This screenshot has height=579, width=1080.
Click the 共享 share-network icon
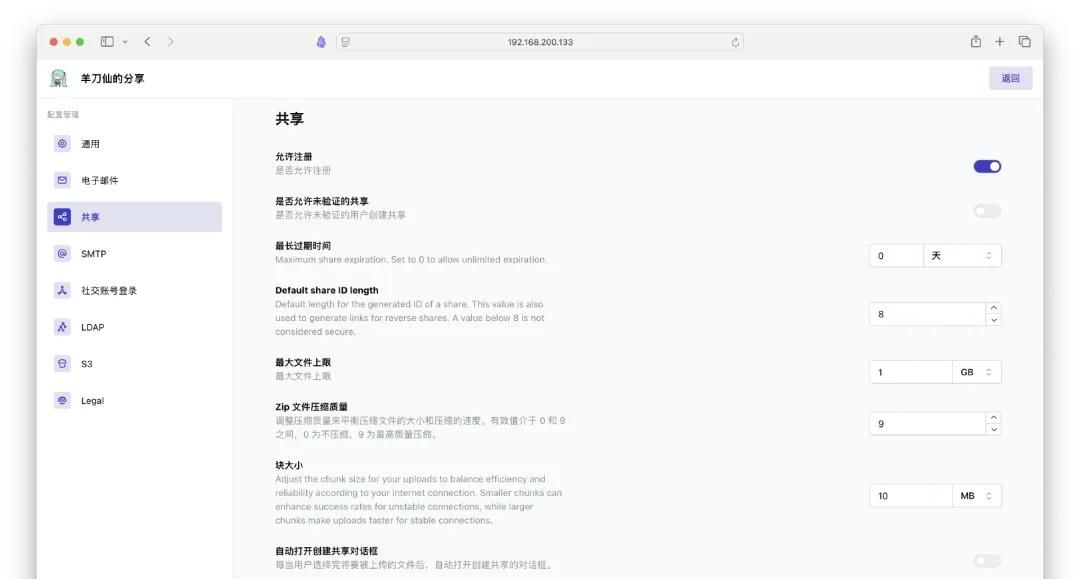pos(62,216)
